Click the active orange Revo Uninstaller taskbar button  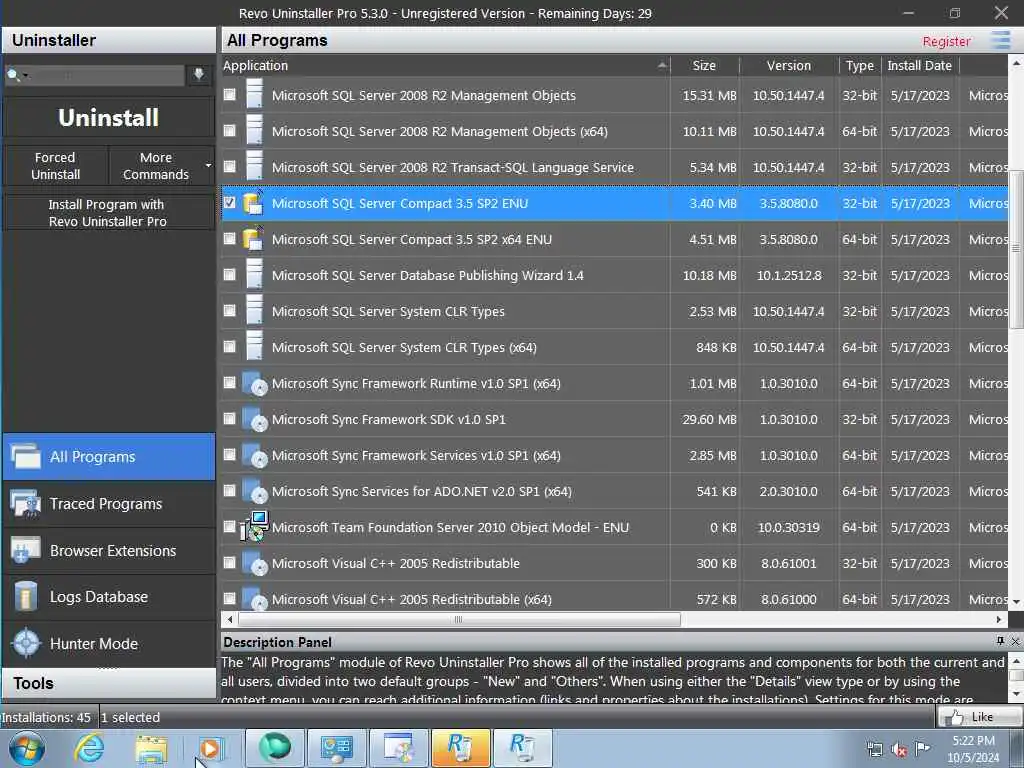[460, 748]
